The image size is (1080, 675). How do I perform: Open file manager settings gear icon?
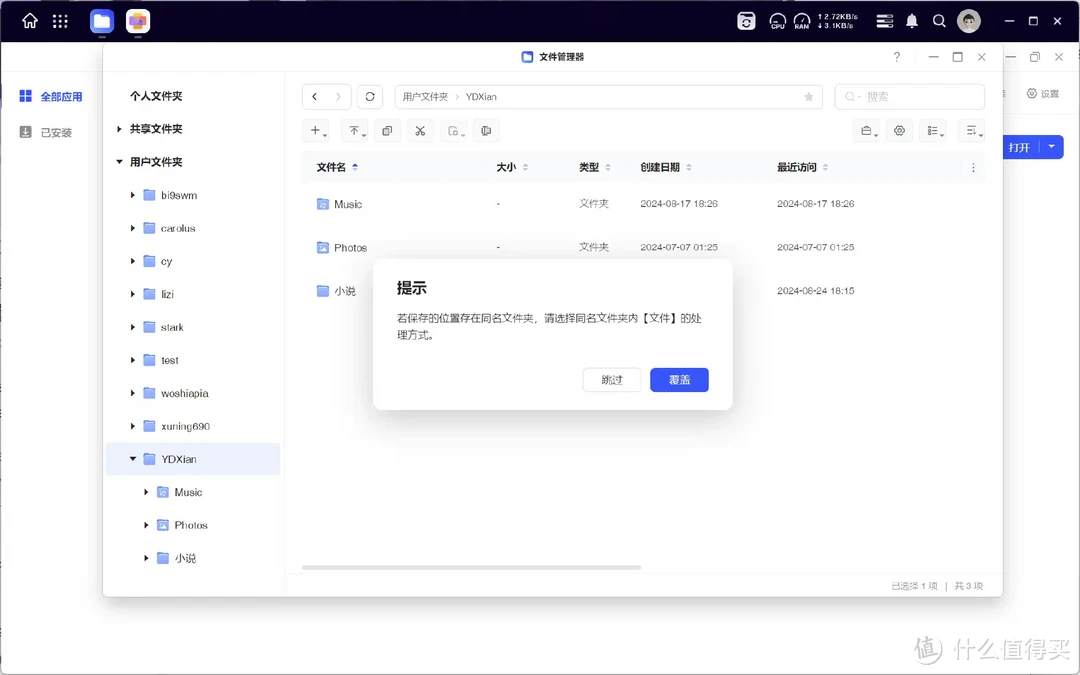899,131
